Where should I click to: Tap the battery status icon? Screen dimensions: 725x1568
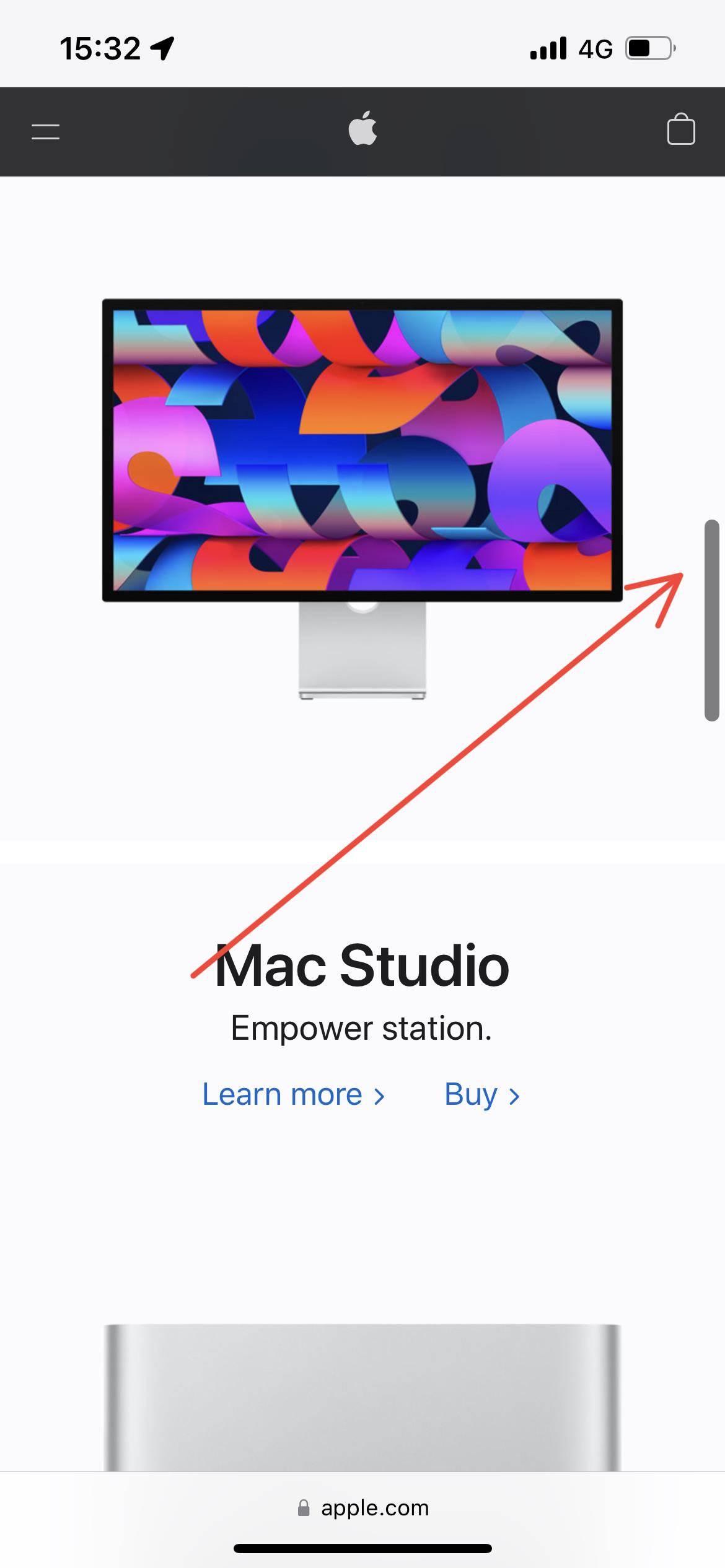click(651, 48)
